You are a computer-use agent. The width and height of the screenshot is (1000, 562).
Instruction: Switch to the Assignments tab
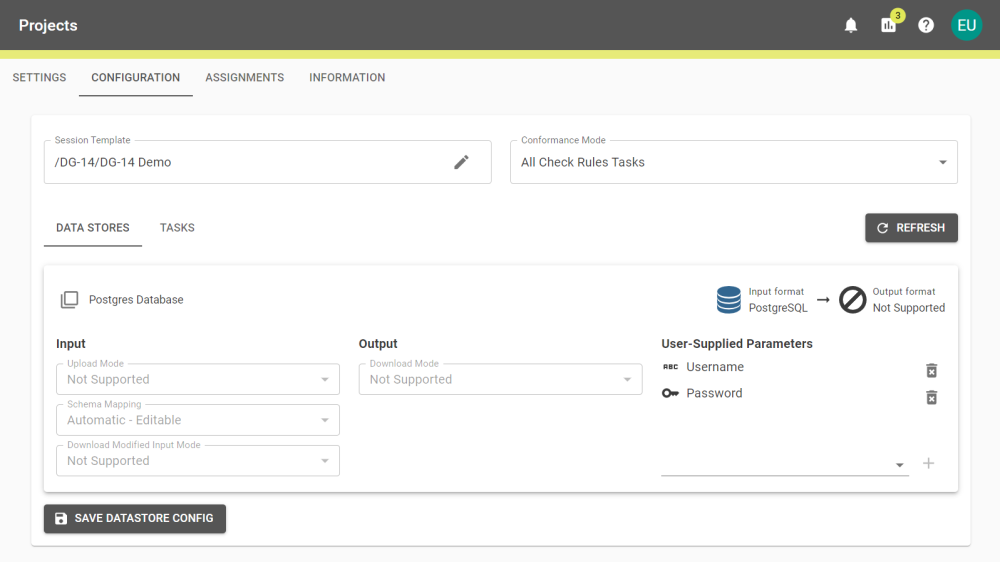(x=244, y=77)
